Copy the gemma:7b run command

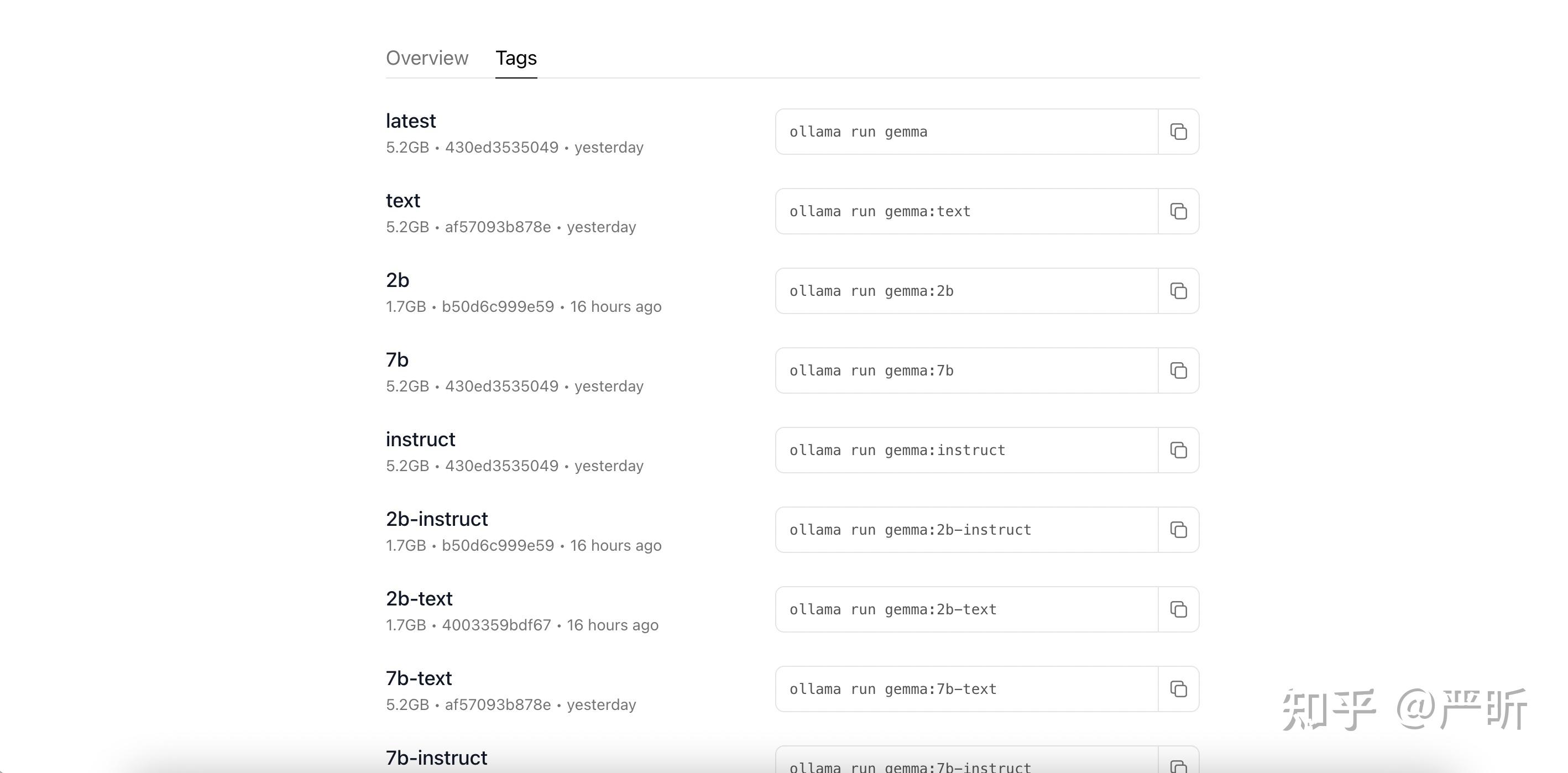click(x=1178, y=370)
